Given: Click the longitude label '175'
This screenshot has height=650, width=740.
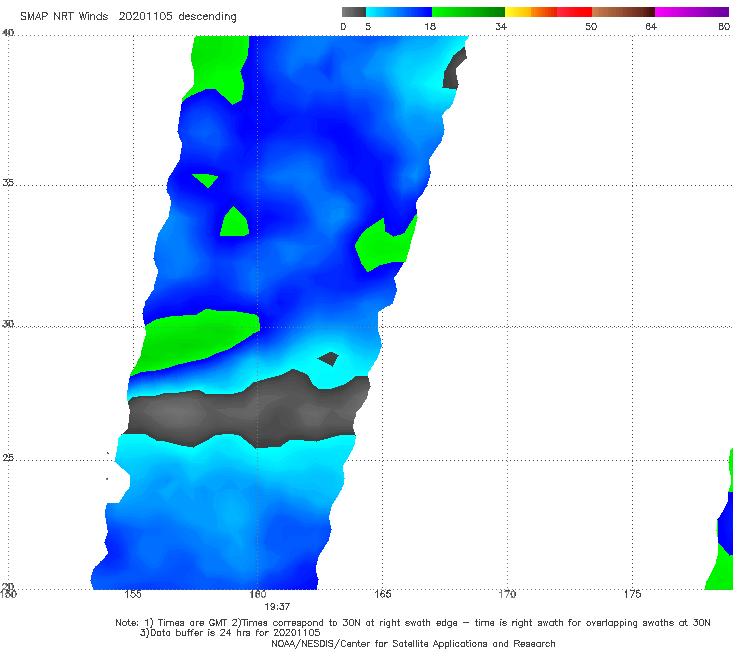Looking at the screenshot, I should 632,594.
